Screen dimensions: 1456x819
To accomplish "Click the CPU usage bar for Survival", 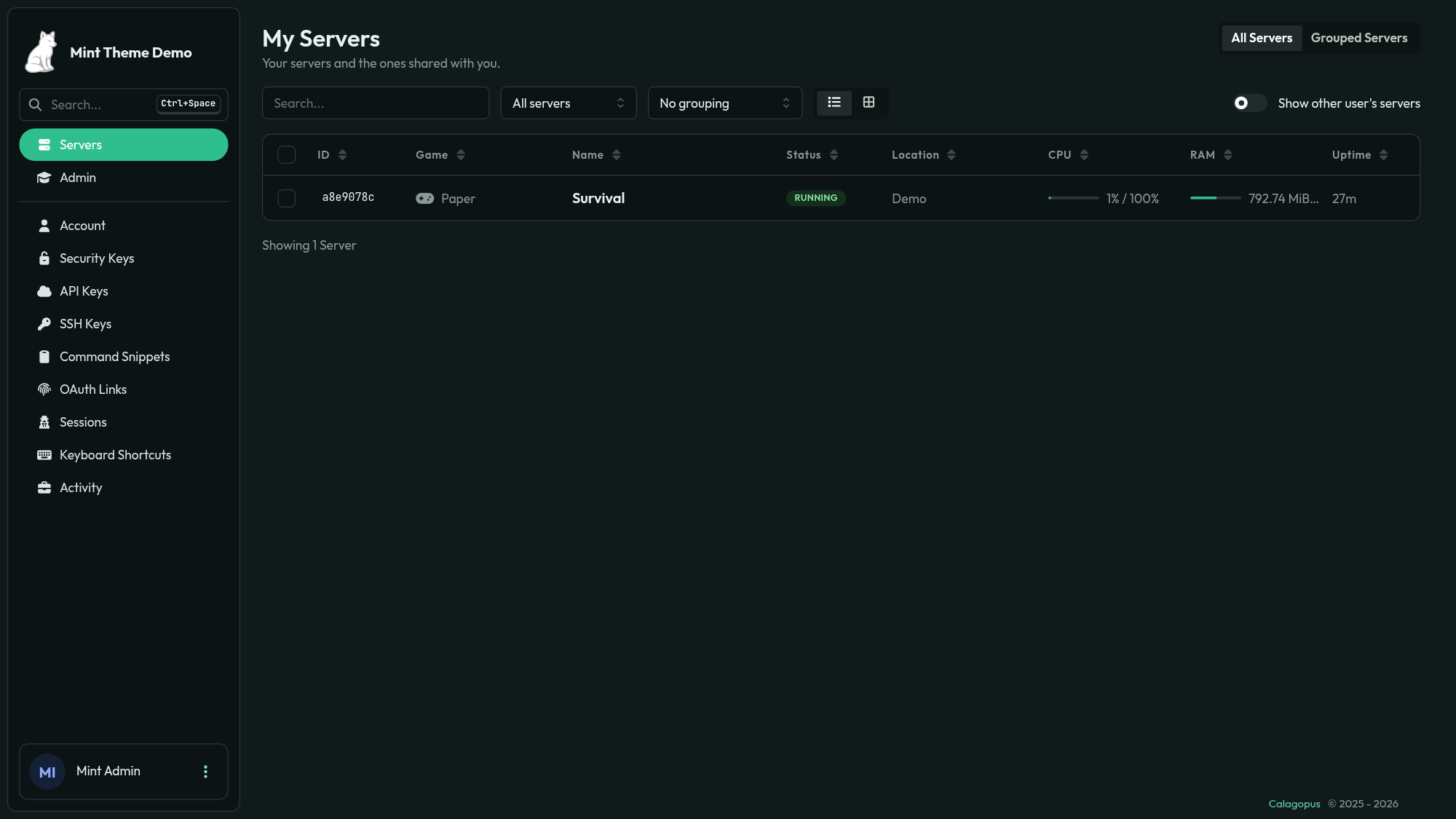I will click(1074, 198).
